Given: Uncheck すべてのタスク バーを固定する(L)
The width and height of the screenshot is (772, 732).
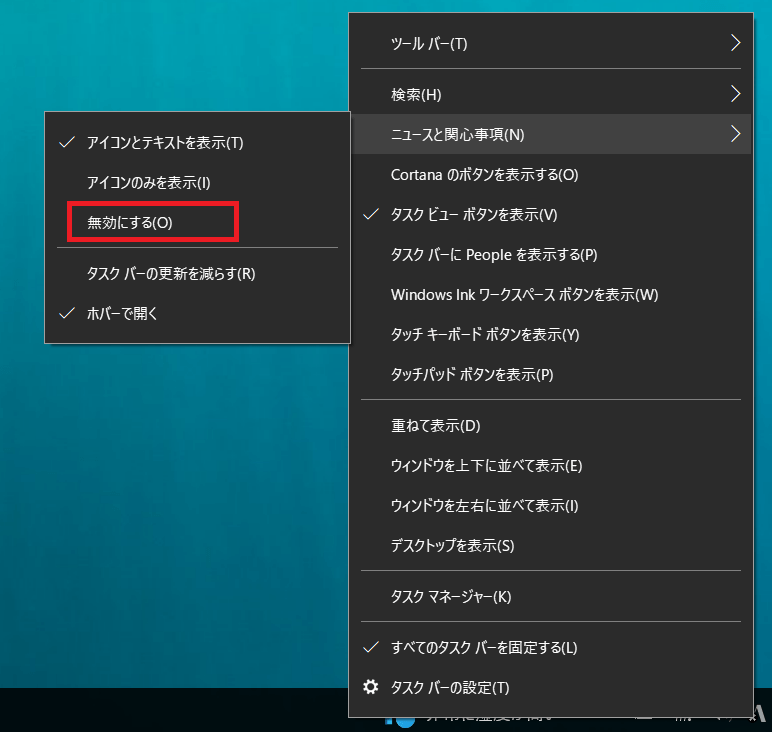Looking at the screenshot, I should (x=551, y=647).
